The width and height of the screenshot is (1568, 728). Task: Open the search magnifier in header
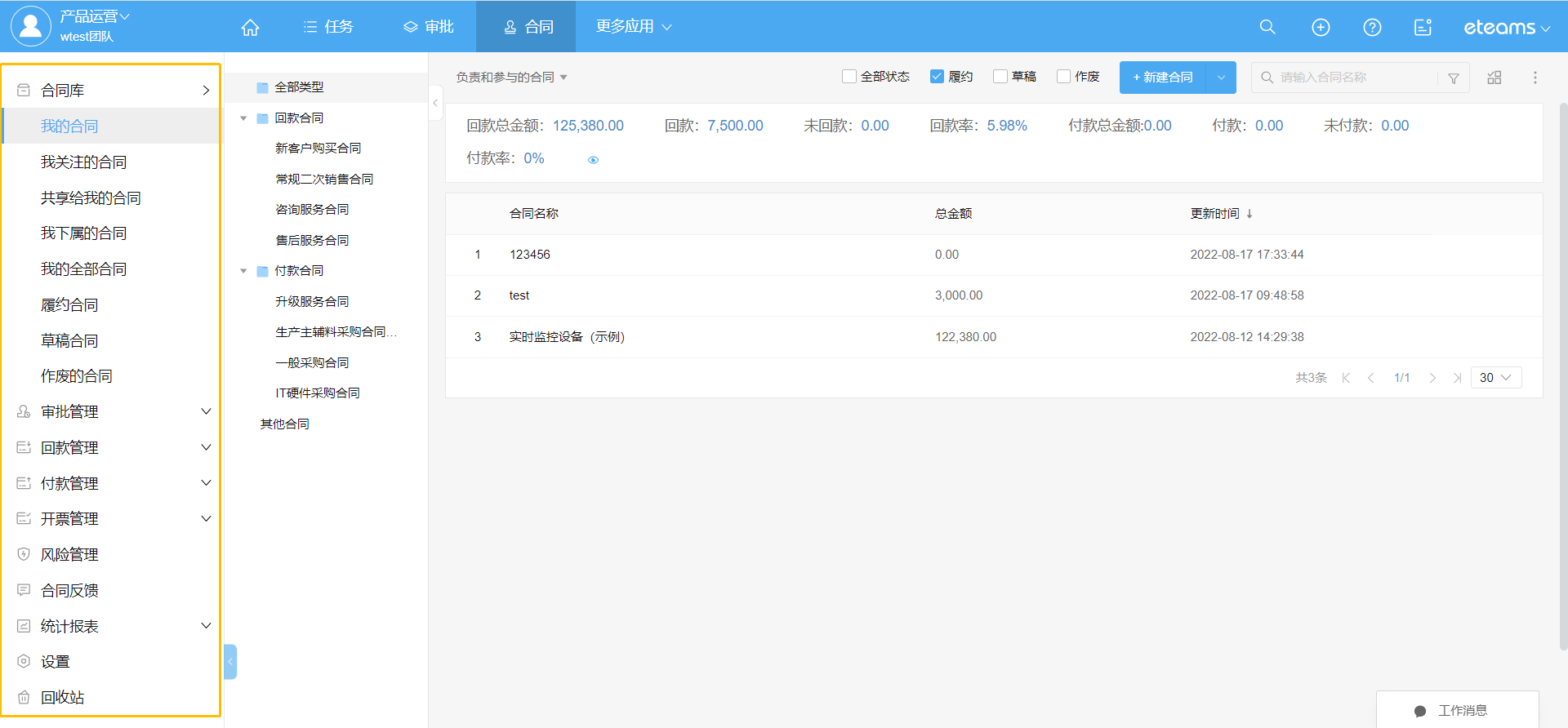click(x=1267, y=27)
